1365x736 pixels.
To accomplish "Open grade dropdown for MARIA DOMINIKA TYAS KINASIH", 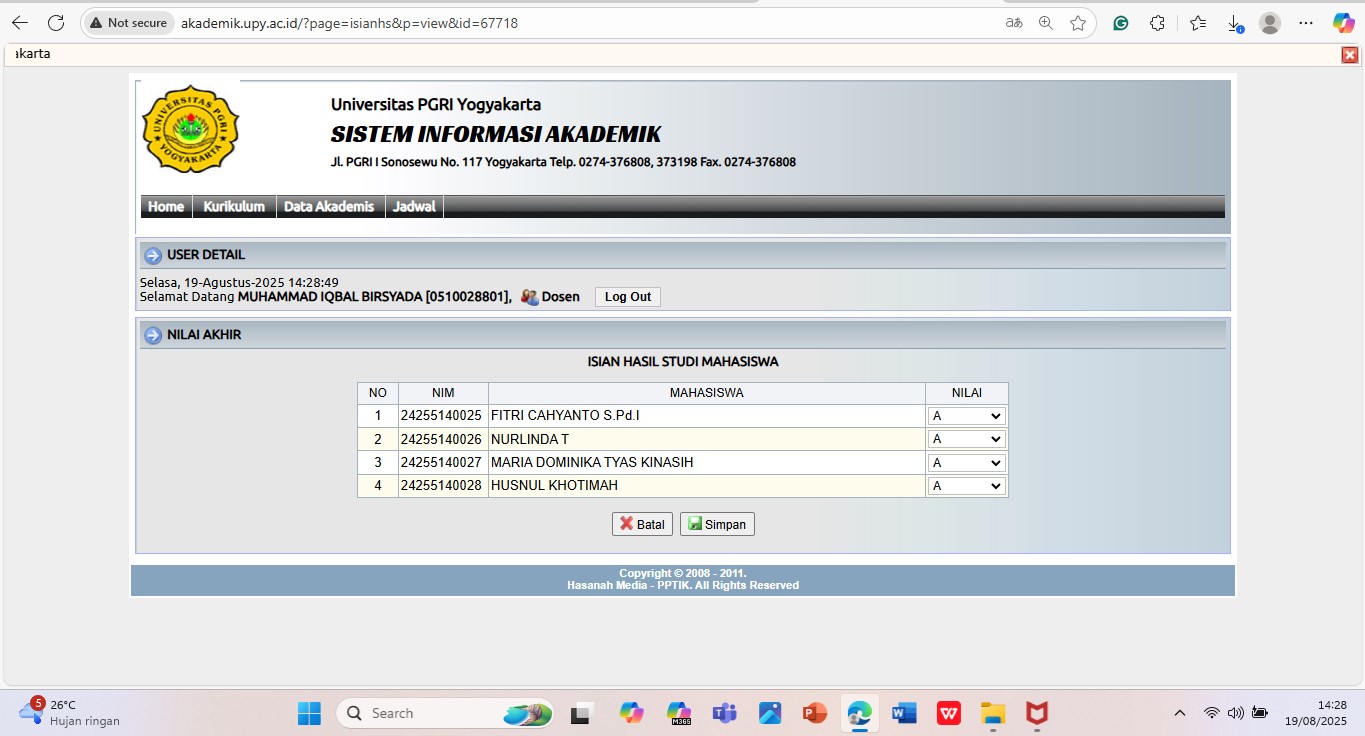I will point(966,463).
